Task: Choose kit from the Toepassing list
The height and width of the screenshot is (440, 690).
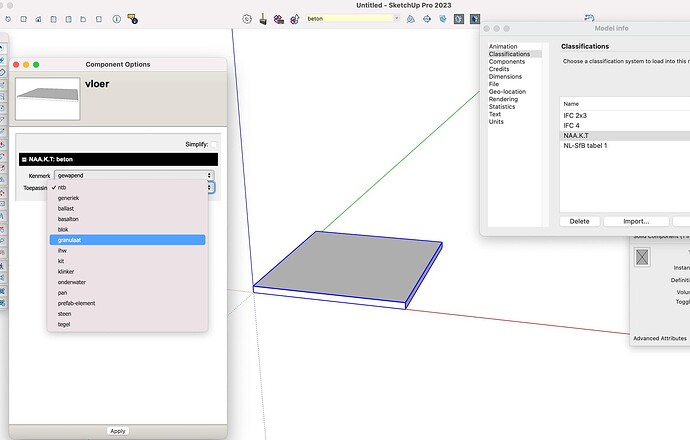Action: [127, 261]
